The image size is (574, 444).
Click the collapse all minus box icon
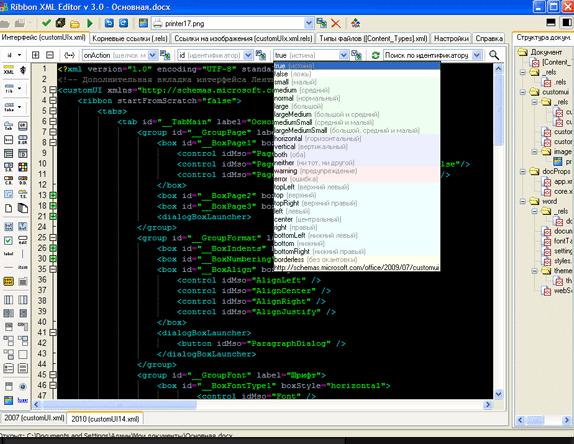50,55
